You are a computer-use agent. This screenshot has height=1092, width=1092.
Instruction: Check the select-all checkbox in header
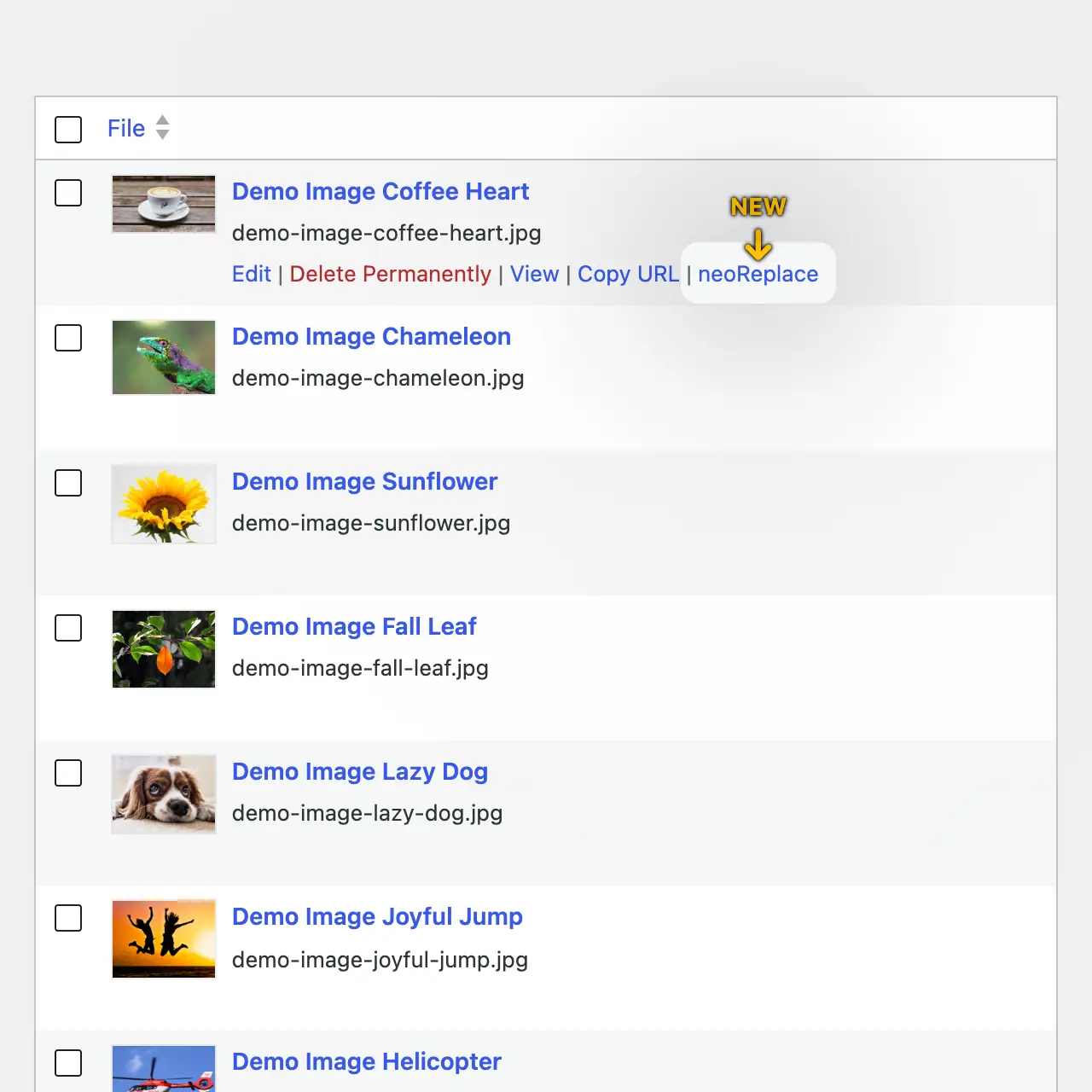(x=68, y=130)
